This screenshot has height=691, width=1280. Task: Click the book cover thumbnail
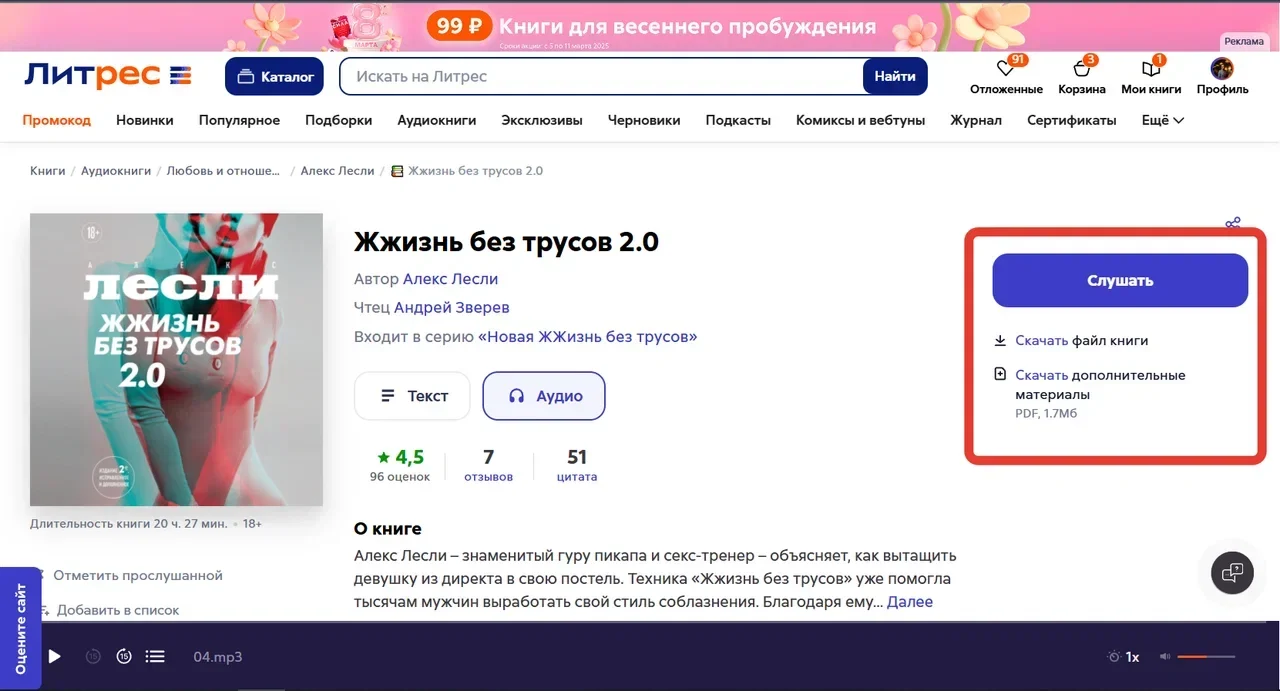click(176, 360)
